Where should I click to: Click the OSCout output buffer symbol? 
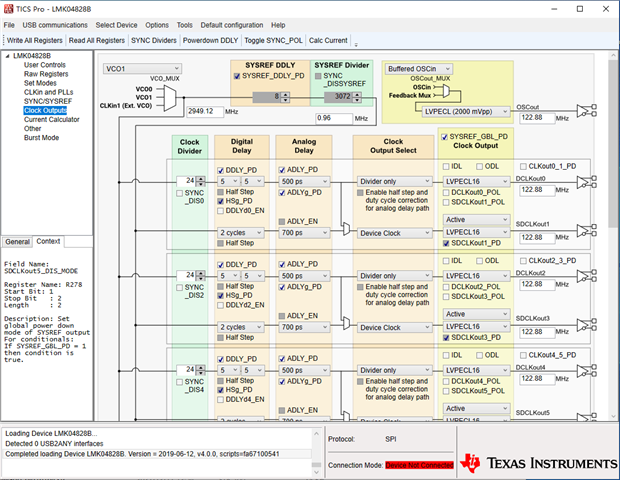586,111
